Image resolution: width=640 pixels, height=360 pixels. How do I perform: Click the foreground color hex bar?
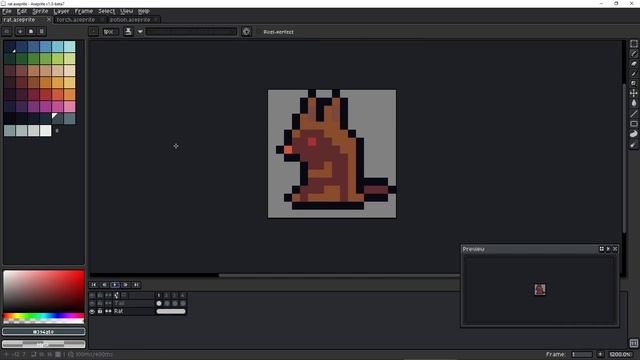(44, 332)
